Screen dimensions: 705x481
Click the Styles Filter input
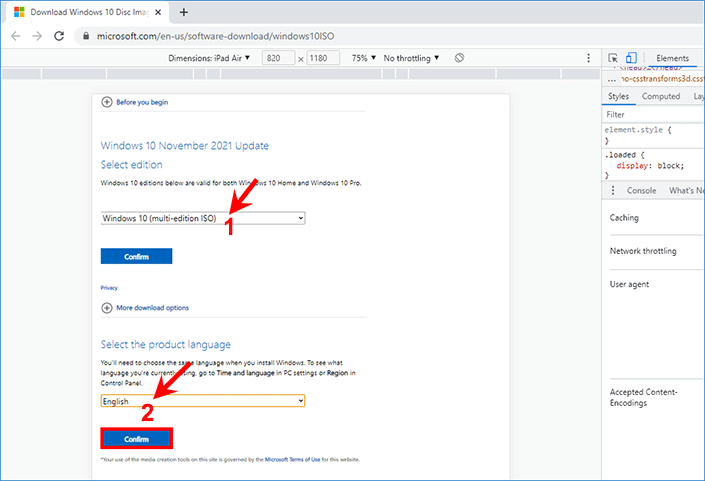654,115
